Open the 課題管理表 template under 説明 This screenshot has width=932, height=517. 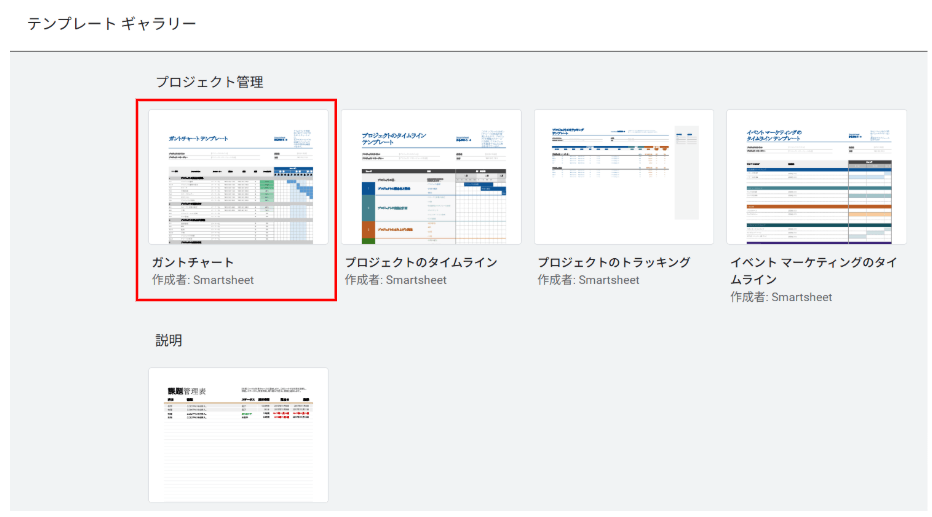(238, 434)
